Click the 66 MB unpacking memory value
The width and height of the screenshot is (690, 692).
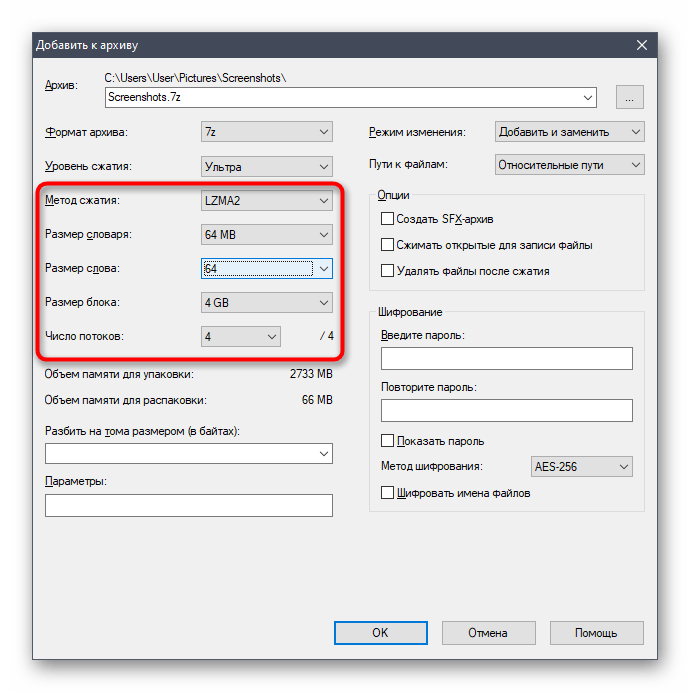(317, 400)
